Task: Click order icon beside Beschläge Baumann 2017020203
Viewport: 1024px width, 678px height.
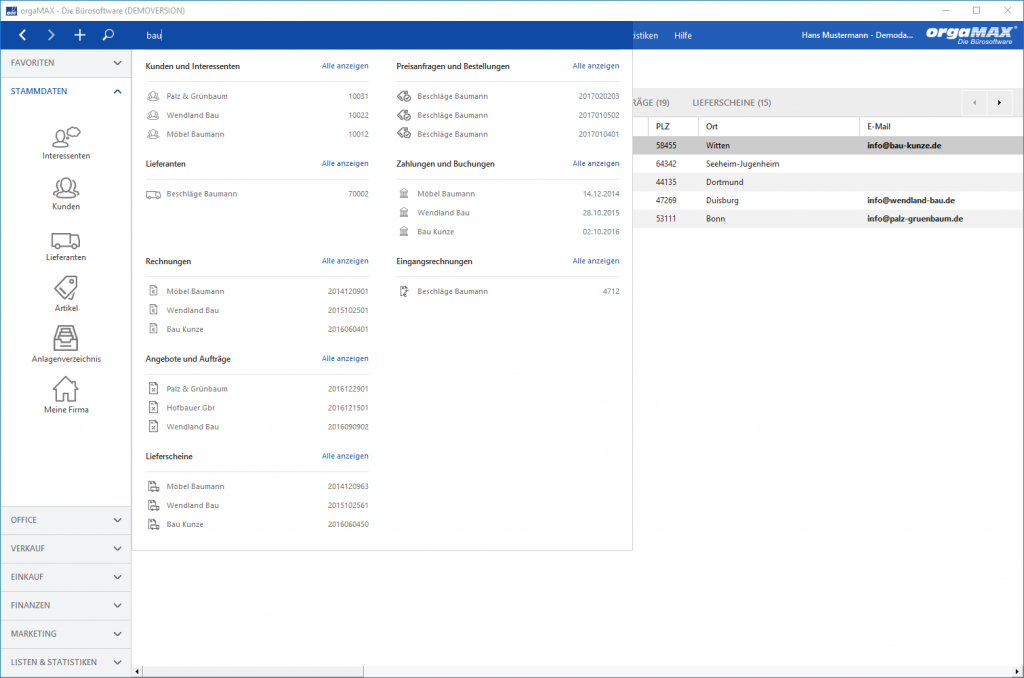Action: 404,96
